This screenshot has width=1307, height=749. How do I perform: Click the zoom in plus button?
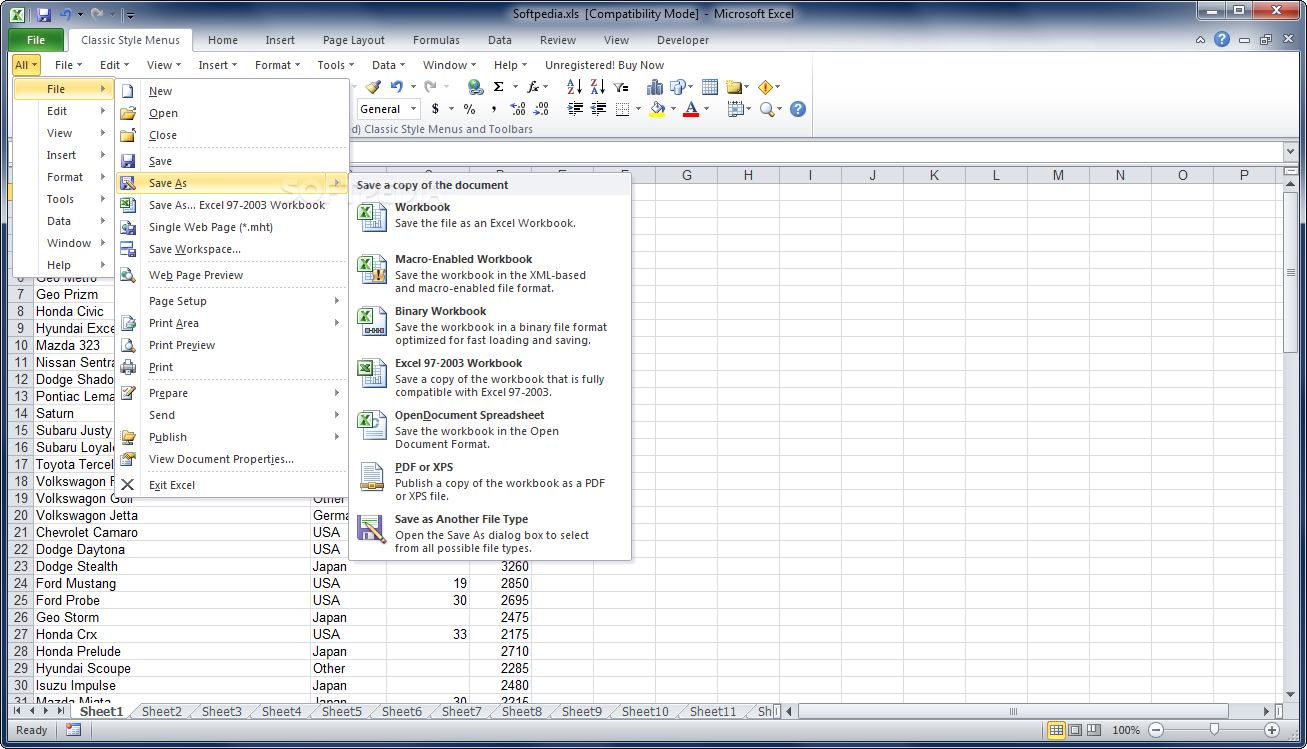1271,730
